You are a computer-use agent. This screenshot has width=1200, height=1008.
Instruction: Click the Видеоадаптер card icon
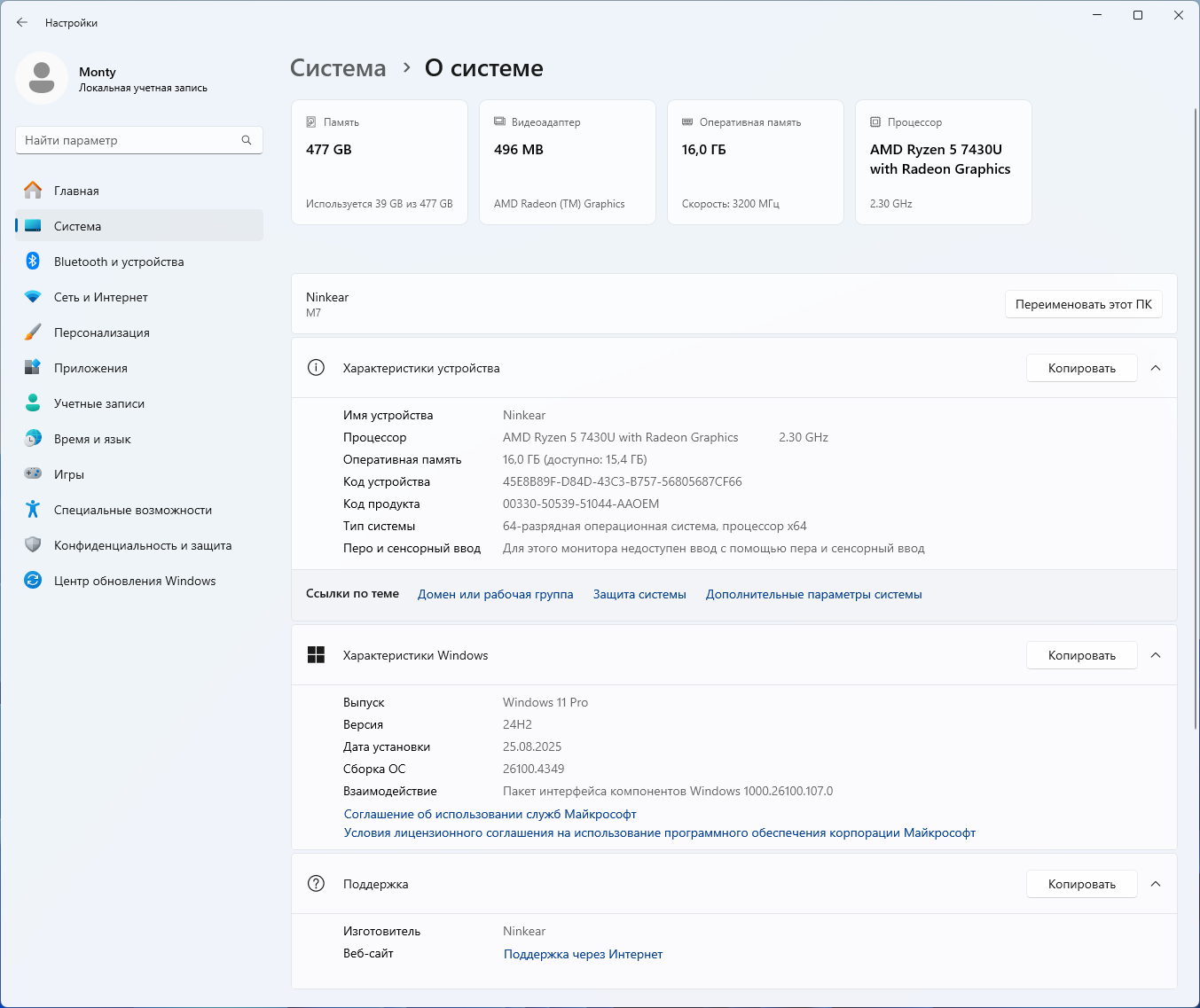point(499,122)
